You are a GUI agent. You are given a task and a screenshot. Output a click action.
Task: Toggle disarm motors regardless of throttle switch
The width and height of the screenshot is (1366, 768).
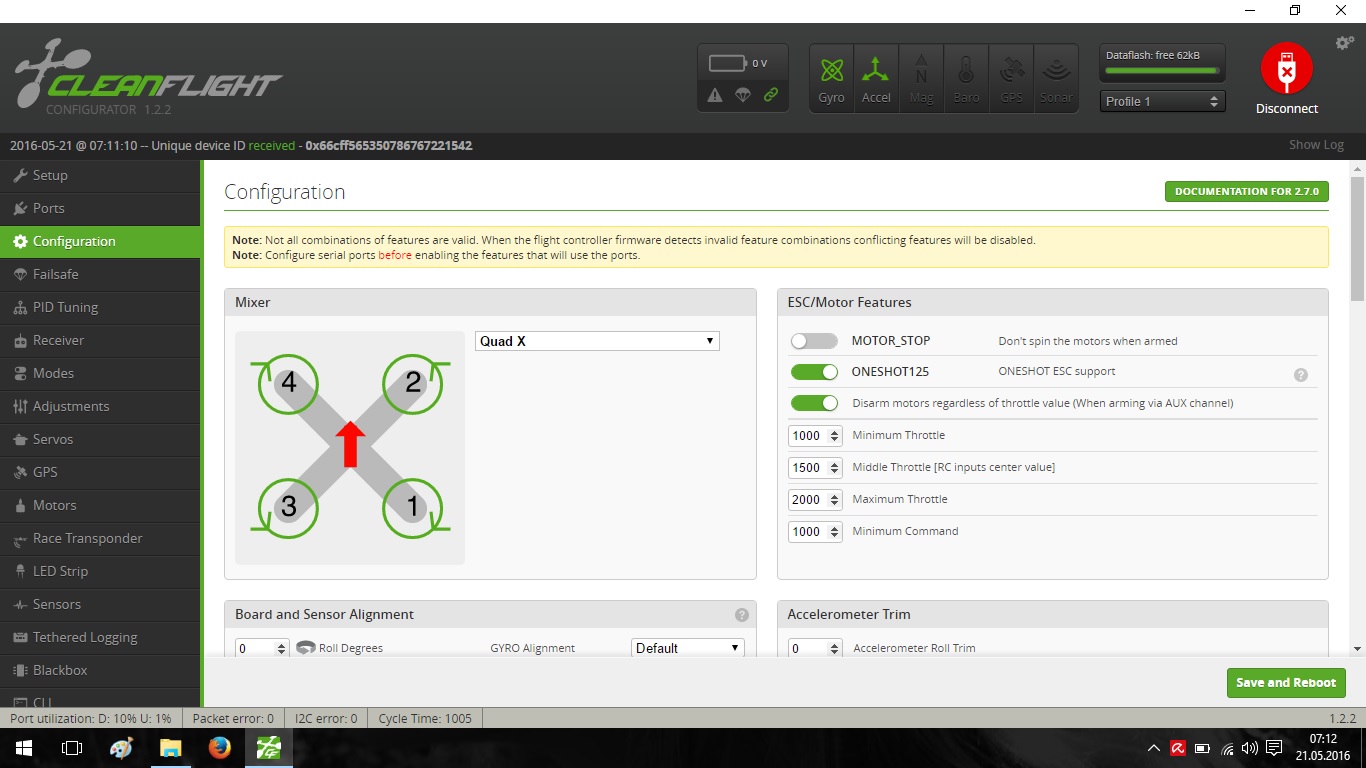813,403
